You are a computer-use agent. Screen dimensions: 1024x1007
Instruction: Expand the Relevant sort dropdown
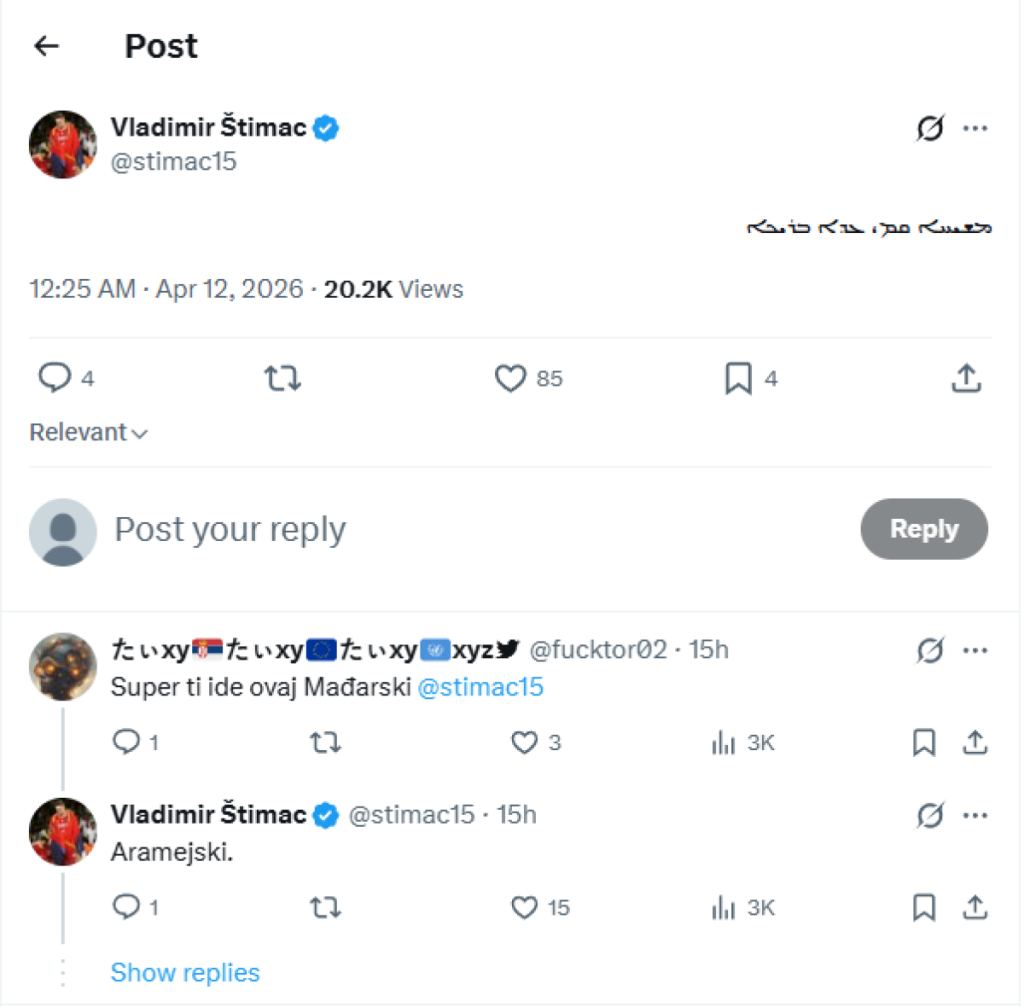pos(89,433)
